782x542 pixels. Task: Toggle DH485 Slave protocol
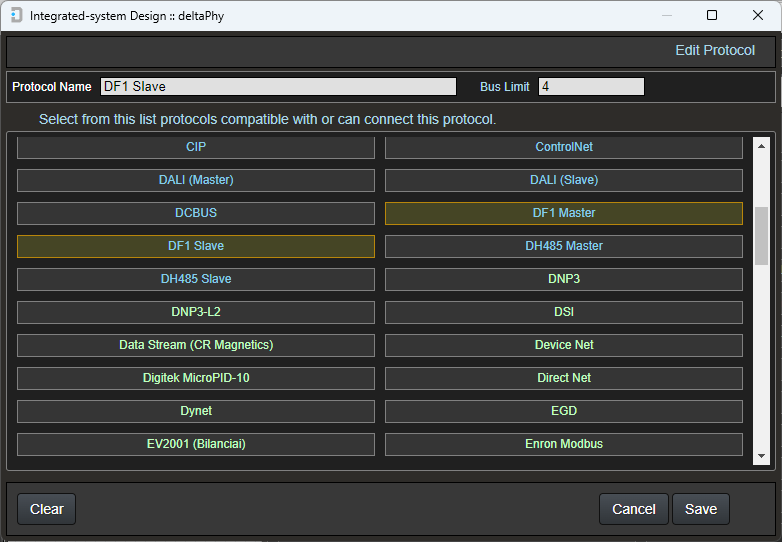tap(196, 279)
